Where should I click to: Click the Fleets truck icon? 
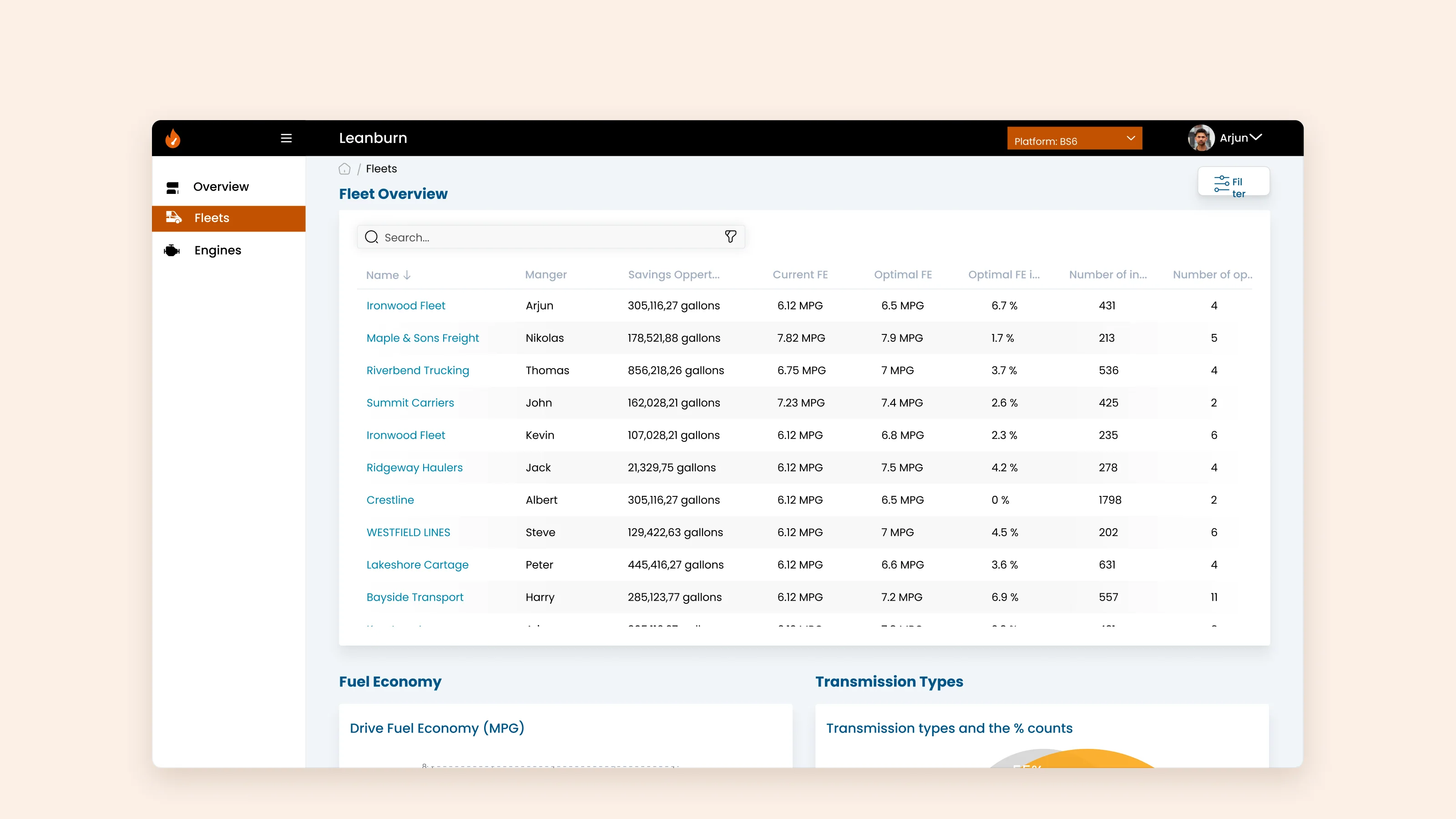pos(173,217)
